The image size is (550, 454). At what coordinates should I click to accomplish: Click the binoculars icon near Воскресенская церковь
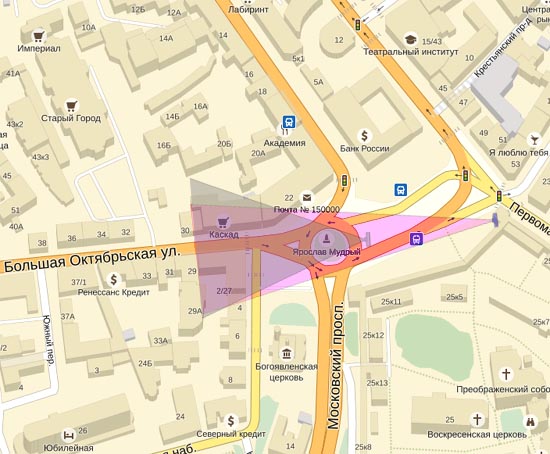(530, 422)
